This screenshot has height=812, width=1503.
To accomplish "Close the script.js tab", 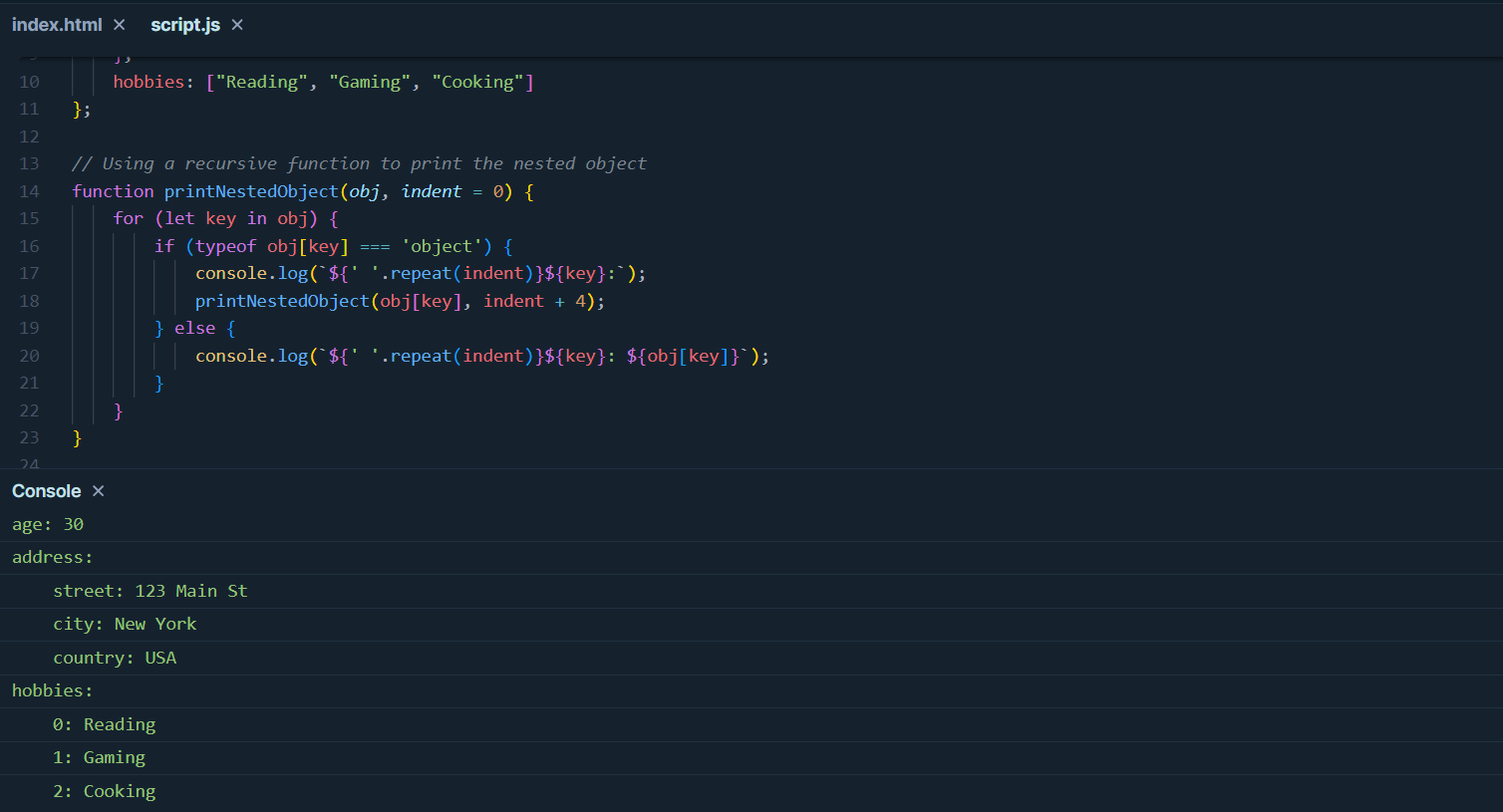I will [x=237, y=25].
